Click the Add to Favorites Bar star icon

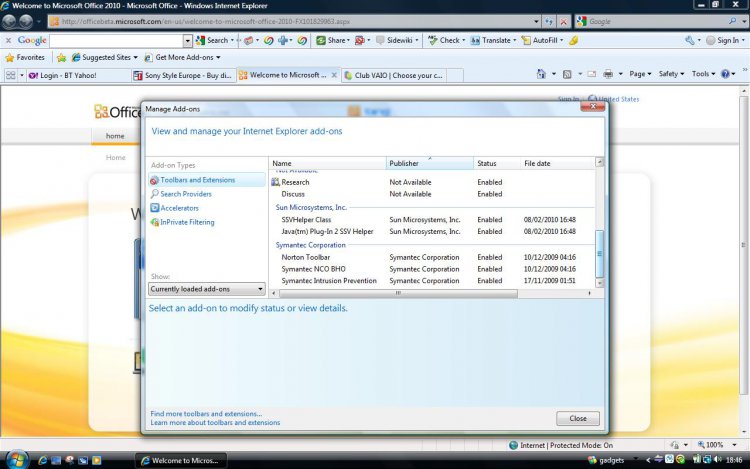pos(61,57)
